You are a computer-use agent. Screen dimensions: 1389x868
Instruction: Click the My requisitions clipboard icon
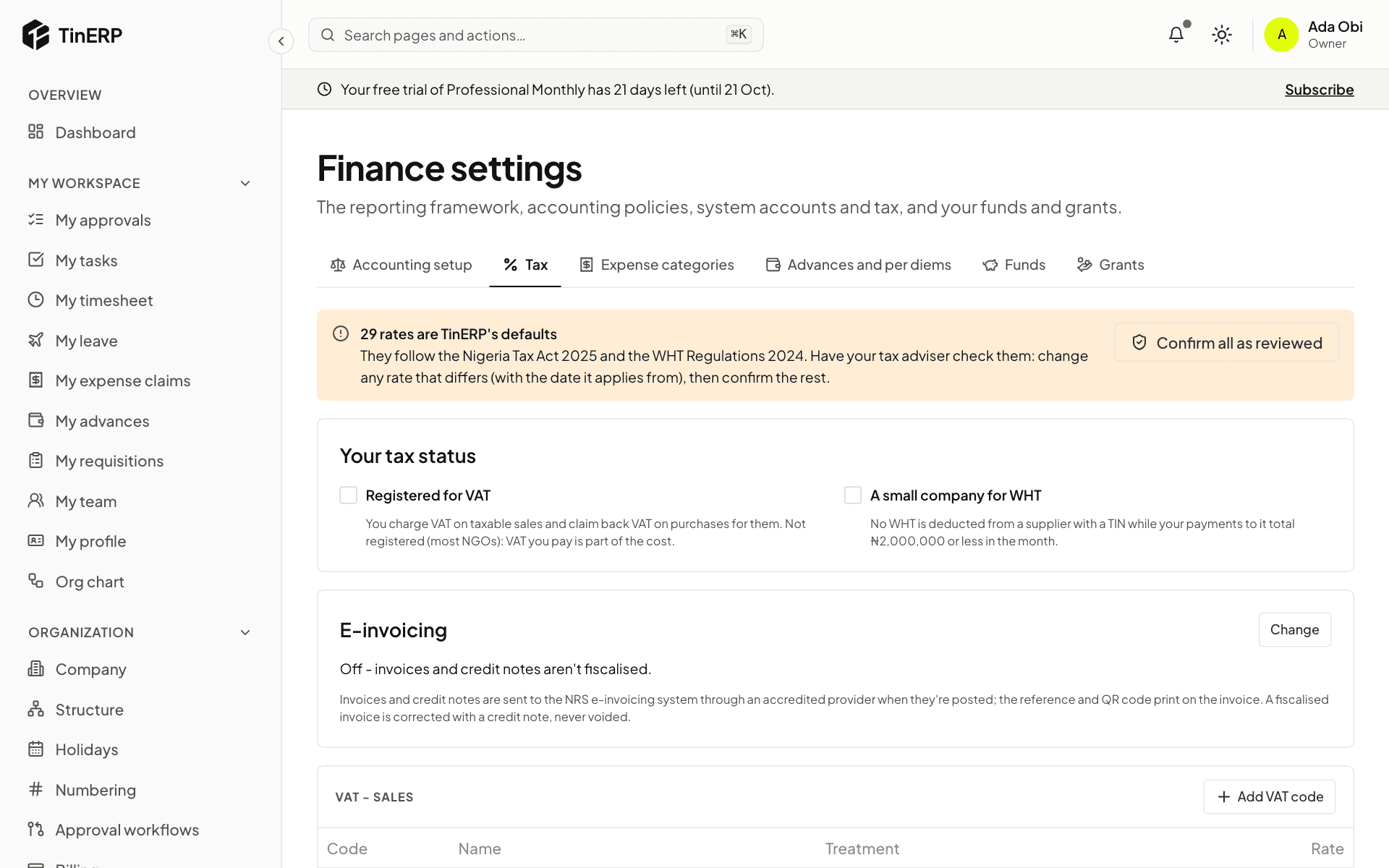[35, 460]
